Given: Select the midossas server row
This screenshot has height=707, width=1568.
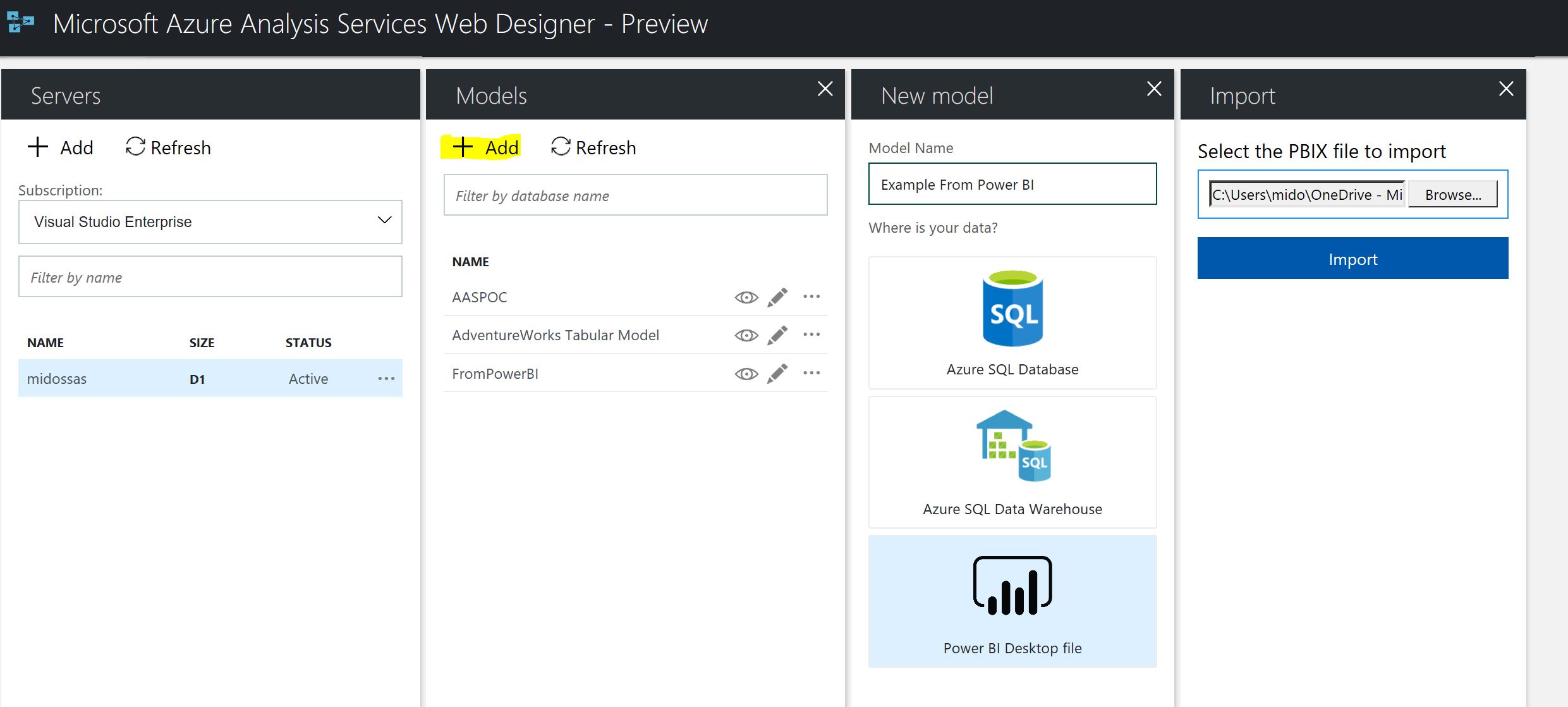Looking at the screenshot, I should click(210, 379).
